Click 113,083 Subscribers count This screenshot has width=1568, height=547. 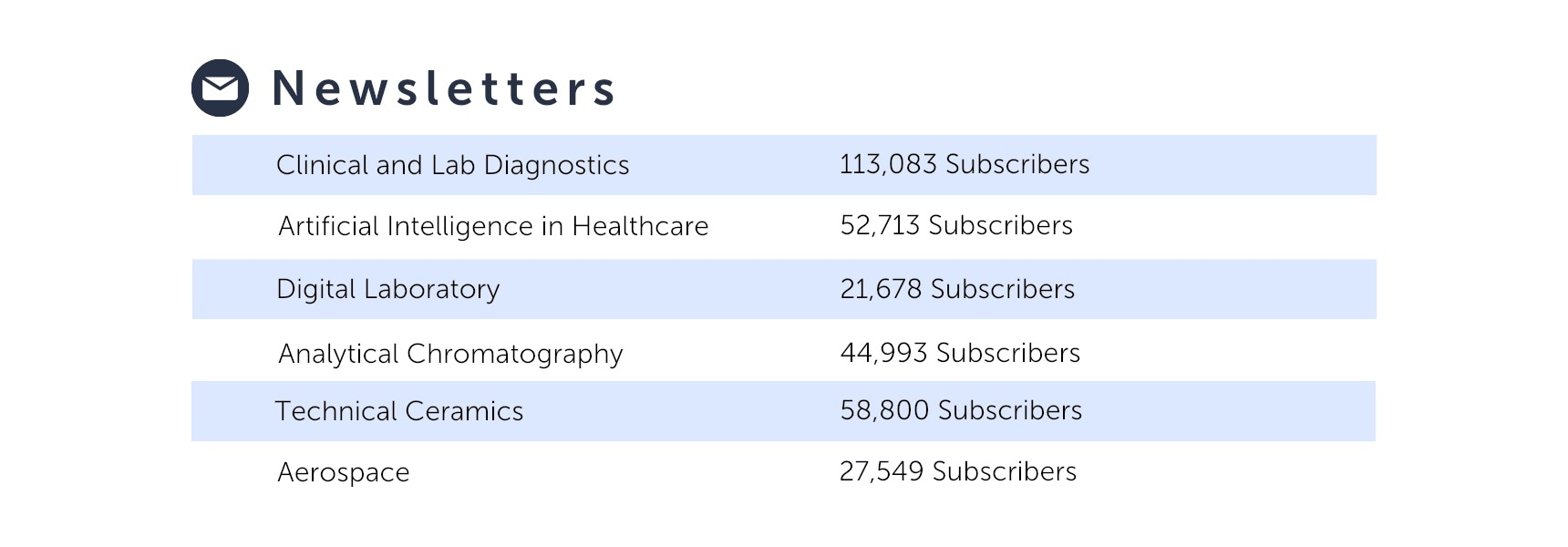(965, 164)
